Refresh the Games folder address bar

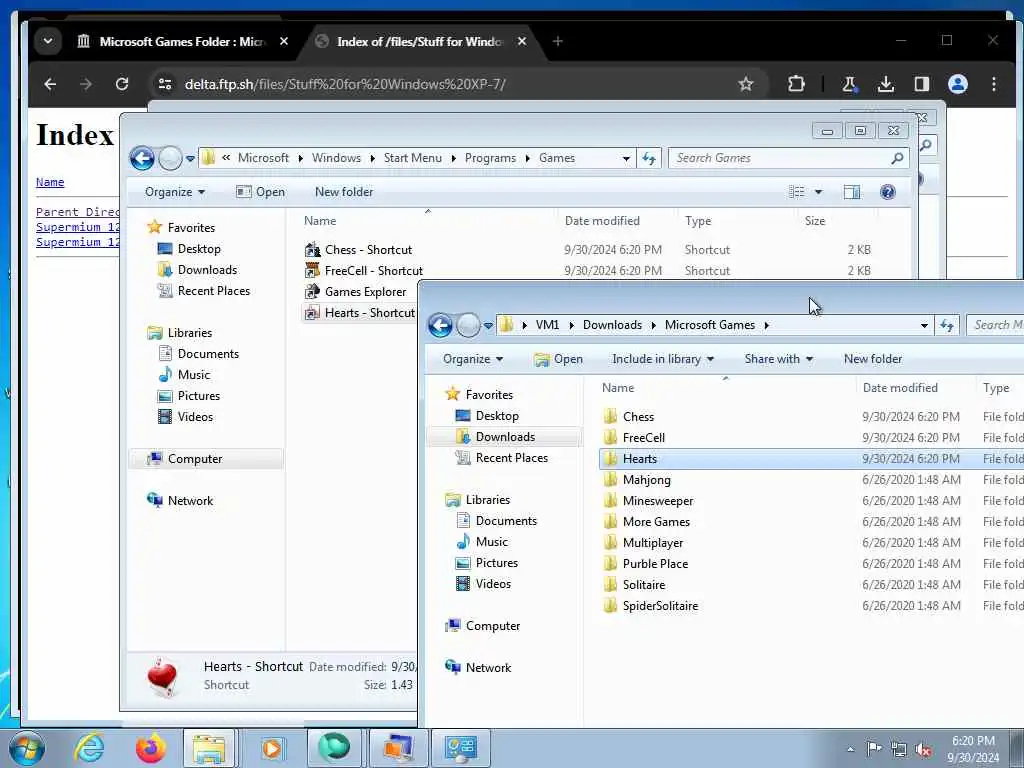click(648, 158)
